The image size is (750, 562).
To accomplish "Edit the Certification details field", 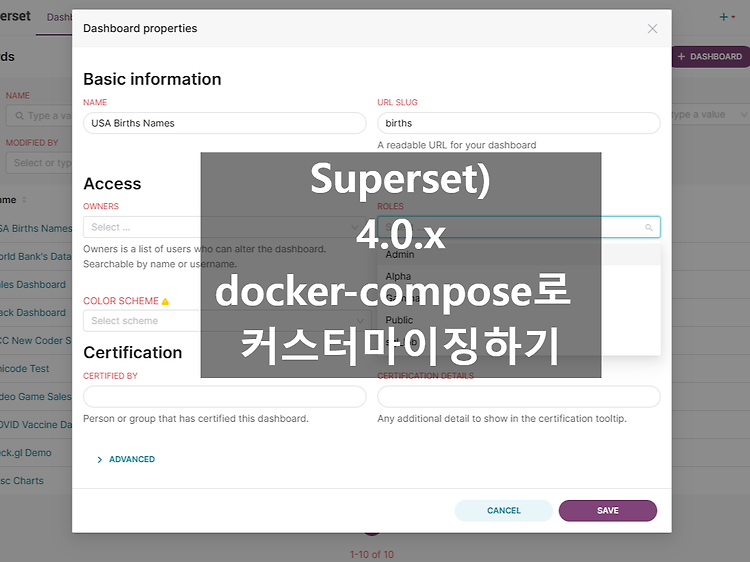I will point(519,397).
